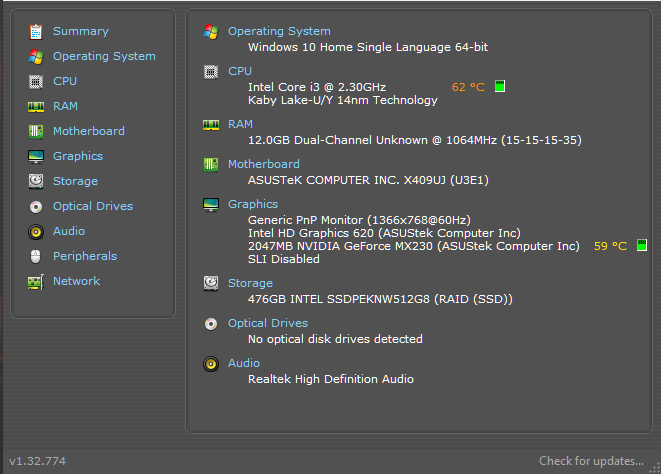Click the Peripherals mouse icon in sidebar
The height and width of the screenshot is (474, 661).
pyautogui.click(x=36, y=256)
